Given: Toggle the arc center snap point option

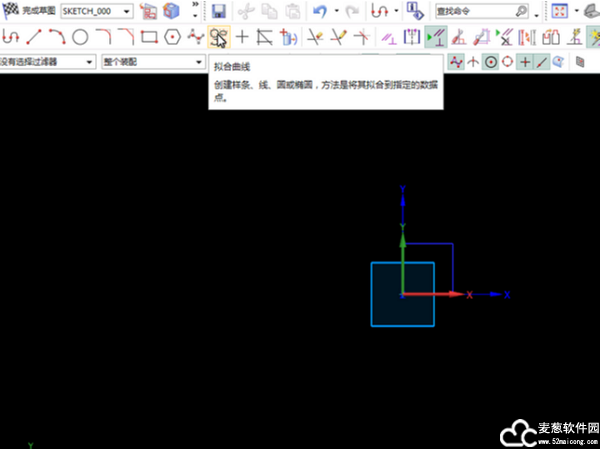Looking at the screenshot, I should tap(490, 62).
